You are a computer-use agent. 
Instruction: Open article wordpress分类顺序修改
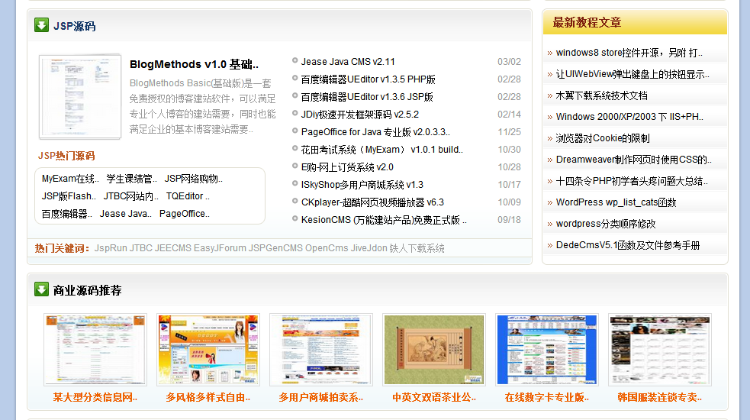point(606,224)
